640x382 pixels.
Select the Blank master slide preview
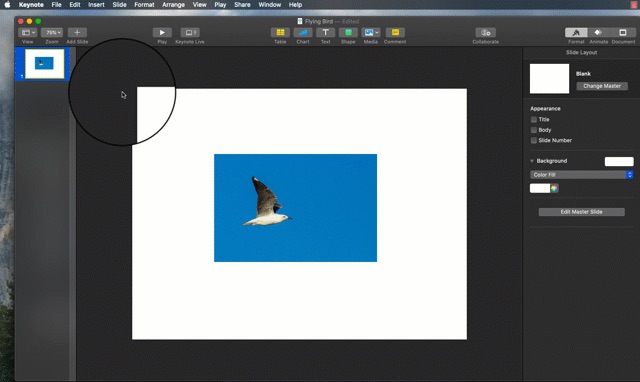tap(549, 79)
